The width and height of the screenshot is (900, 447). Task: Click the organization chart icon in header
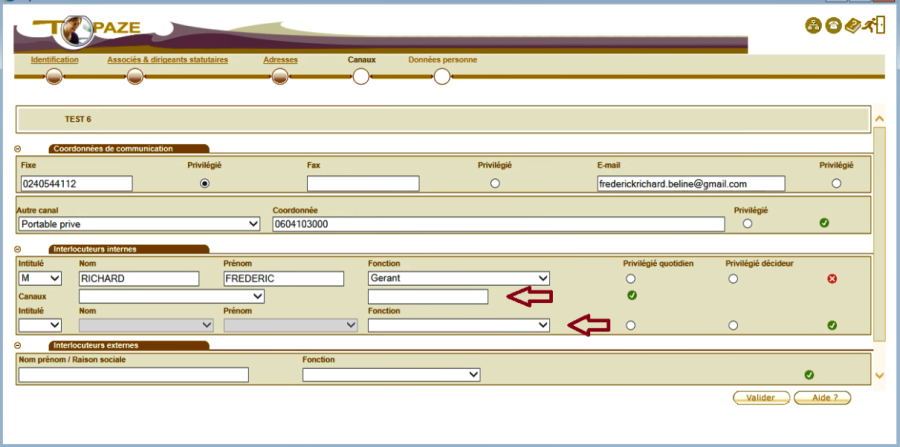point(813,26)
